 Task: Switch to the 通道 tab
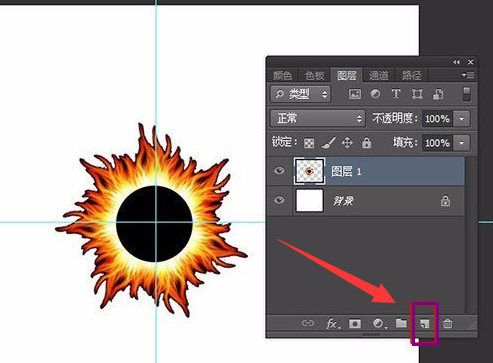[x=378, y=76]
